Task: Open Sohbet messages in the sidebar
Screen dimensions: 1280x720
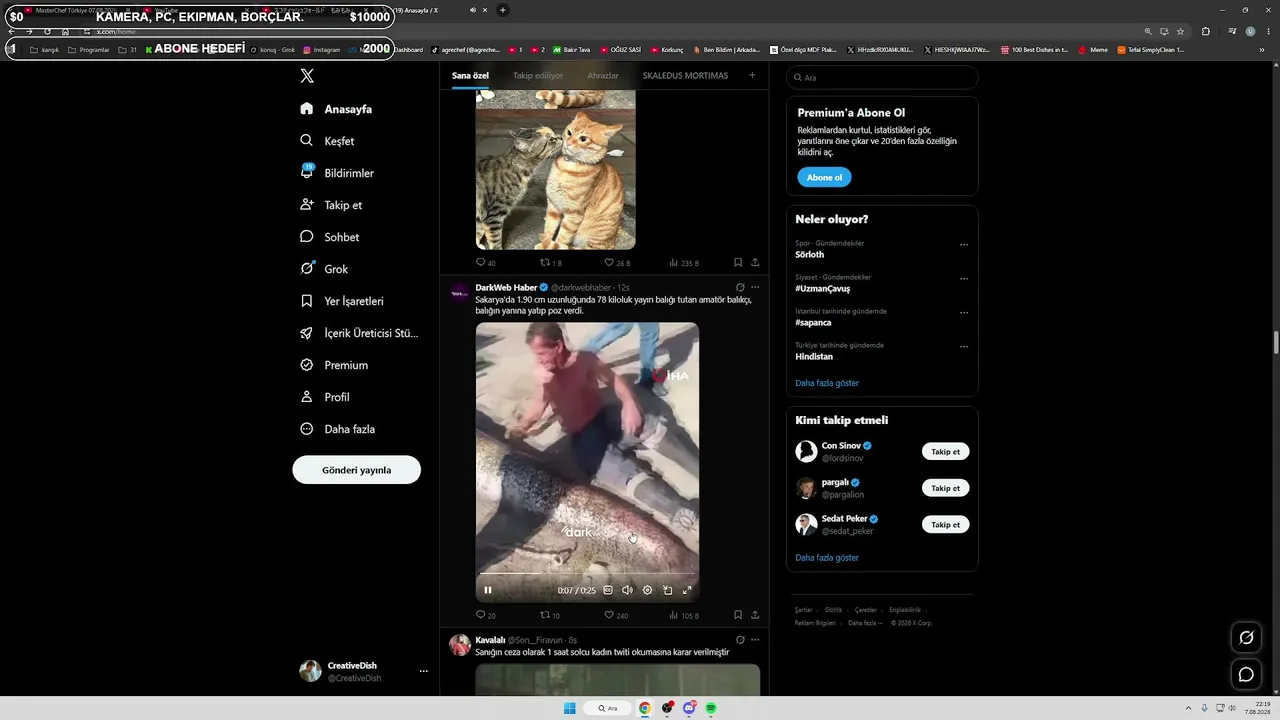Action: pos(329,237)
